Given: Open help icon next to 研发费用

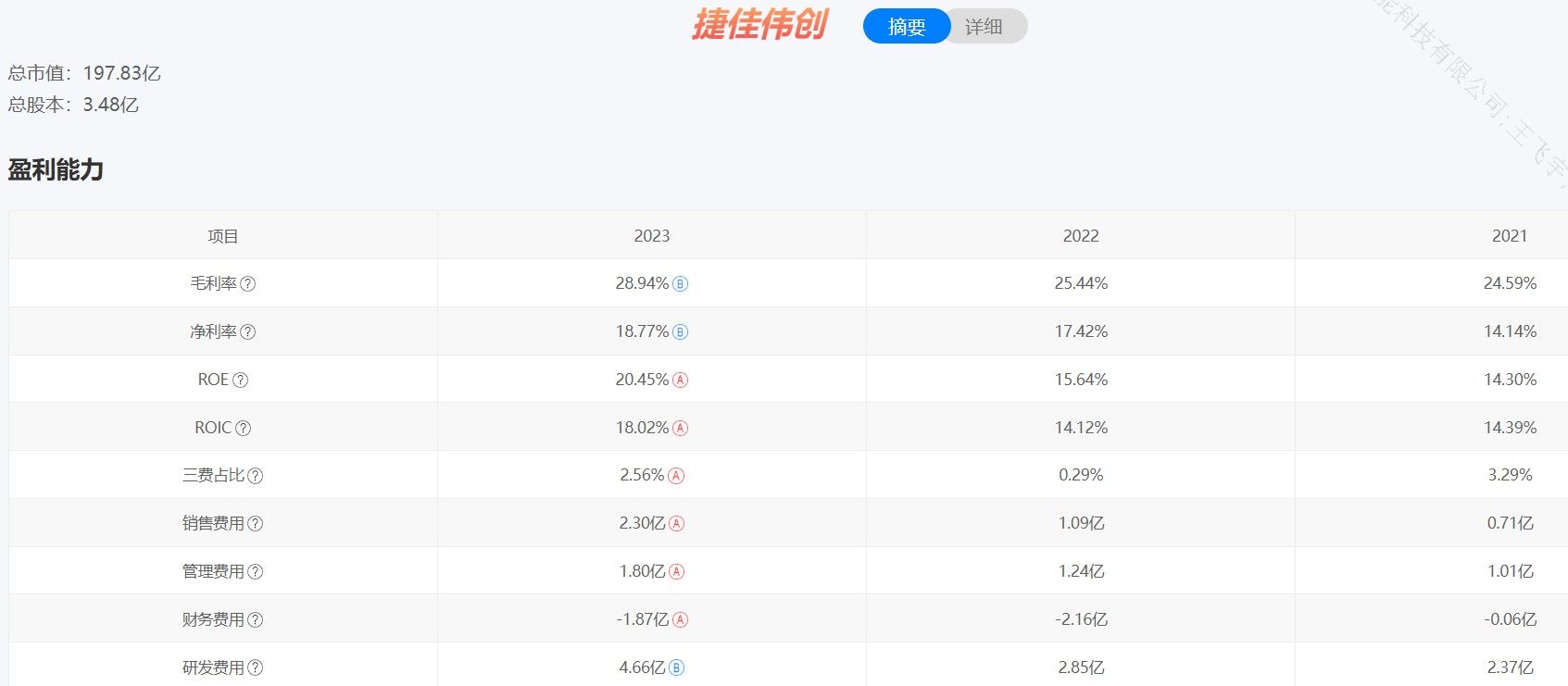Looking at the screenshot, I should [255, 668].
